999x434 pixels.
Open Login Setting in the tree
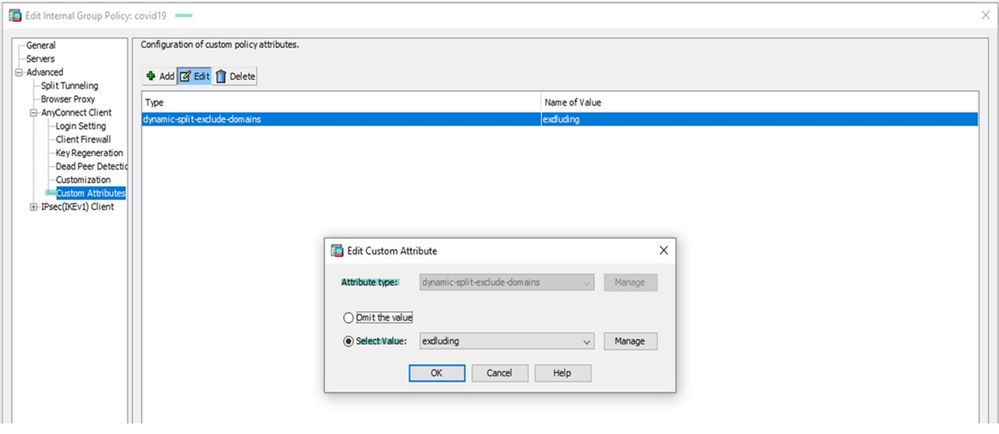click(x=81, y=126)
